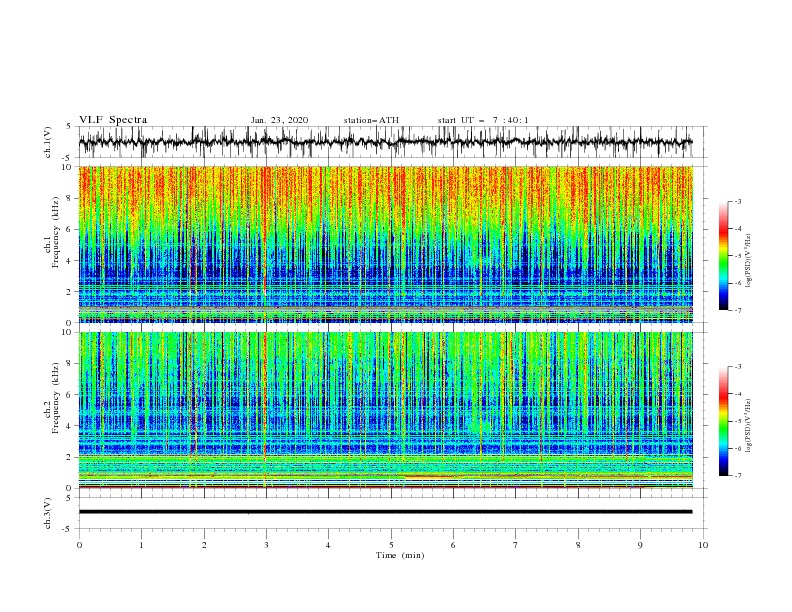Click the "VLF Spectra" plot title
Image resolution: width=792 pixels, height=612 pixels.
(113, 120)
